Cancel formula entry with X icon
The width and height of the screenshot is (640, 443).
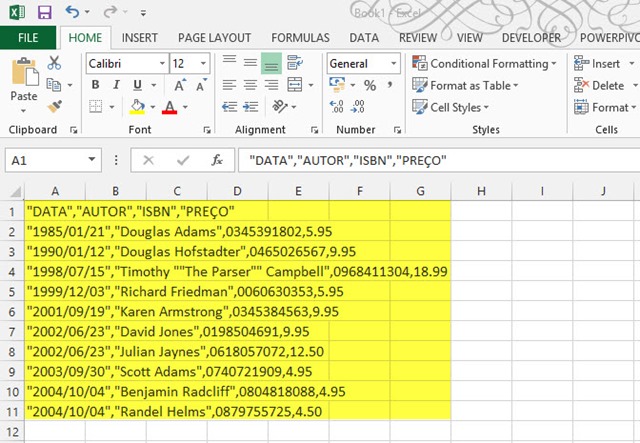[149, 160]
